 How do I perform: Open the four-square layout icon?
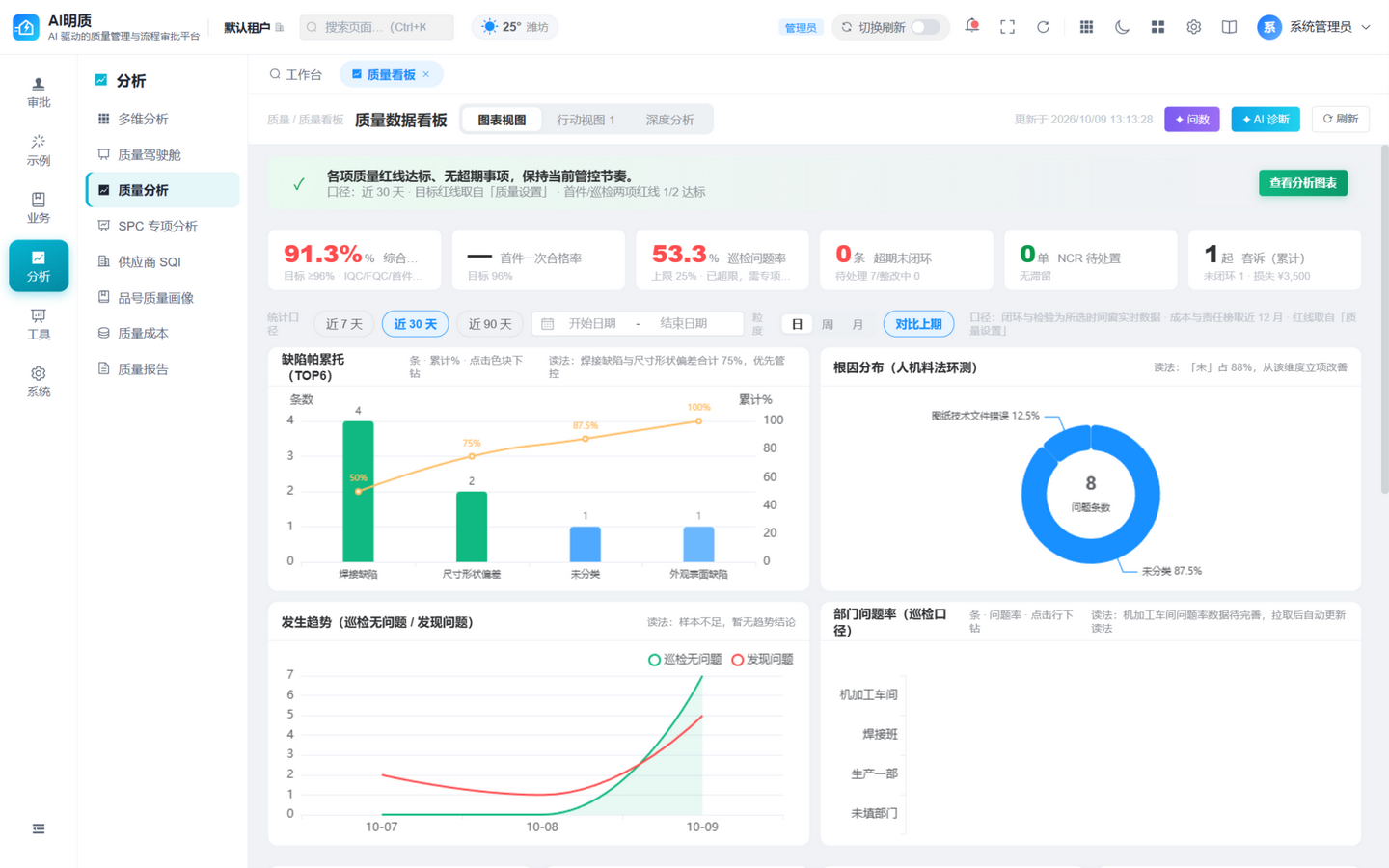point(1157,27)
